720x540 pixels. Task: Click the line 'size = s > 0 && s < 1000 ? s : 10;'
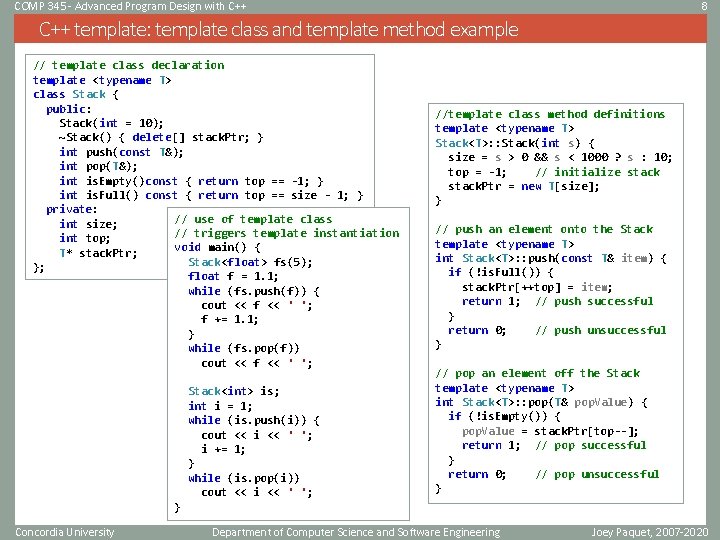[x=560, y=157]
